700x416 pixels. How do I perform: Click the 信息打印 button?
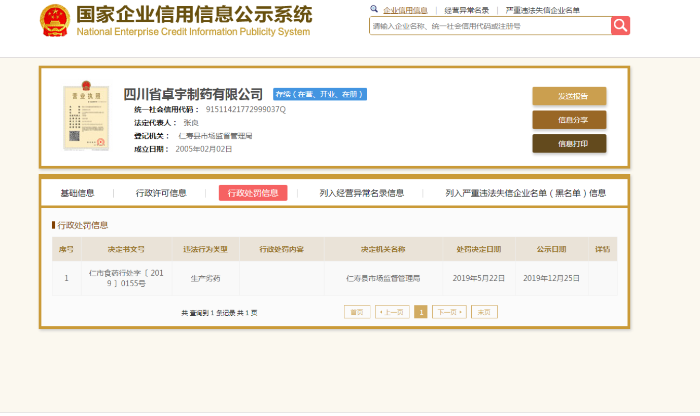569,143
